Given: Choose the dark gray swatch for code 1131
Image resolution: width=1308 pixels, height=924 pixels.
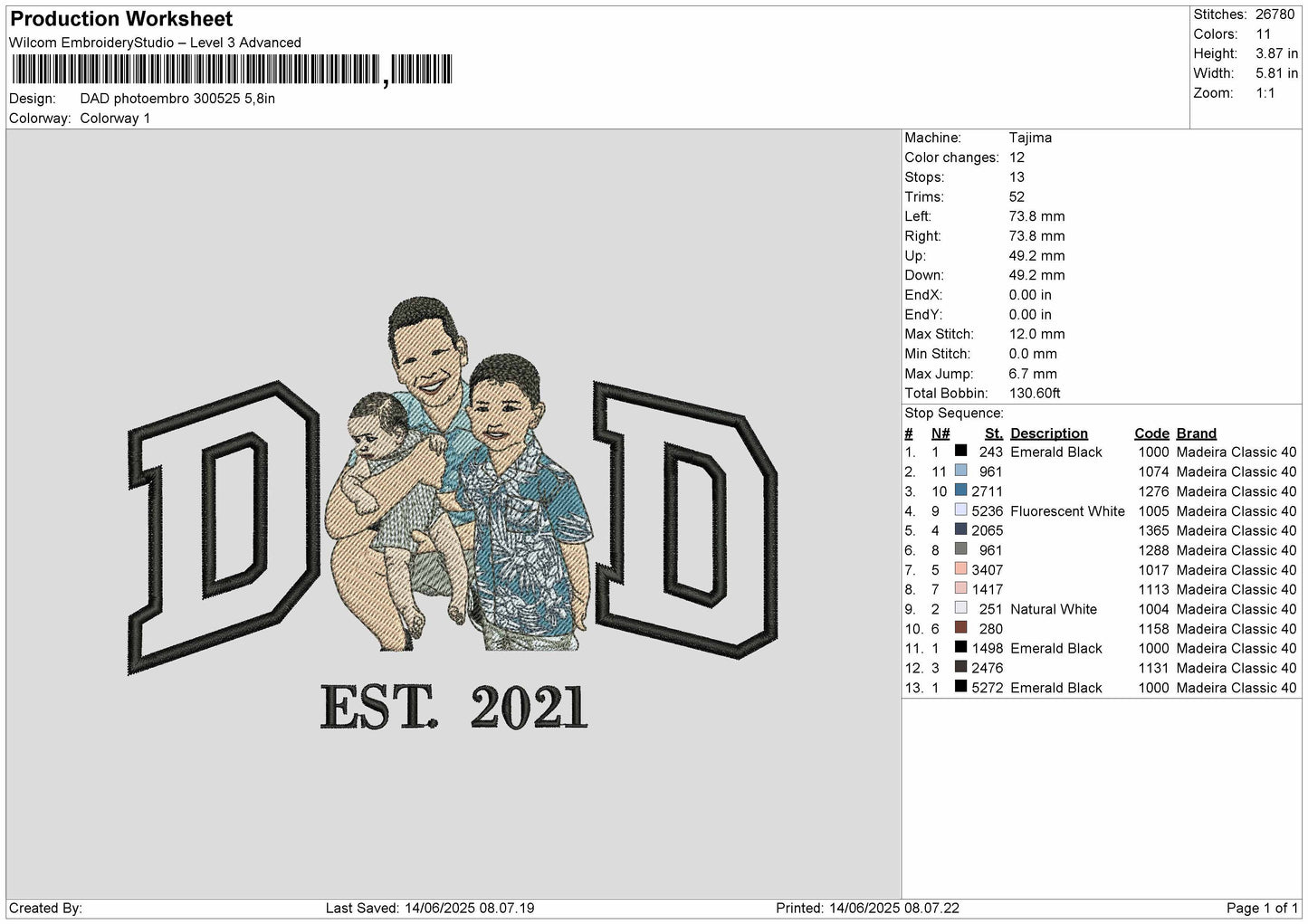Looking at the screenshot, I should click(x=960, y=667).
